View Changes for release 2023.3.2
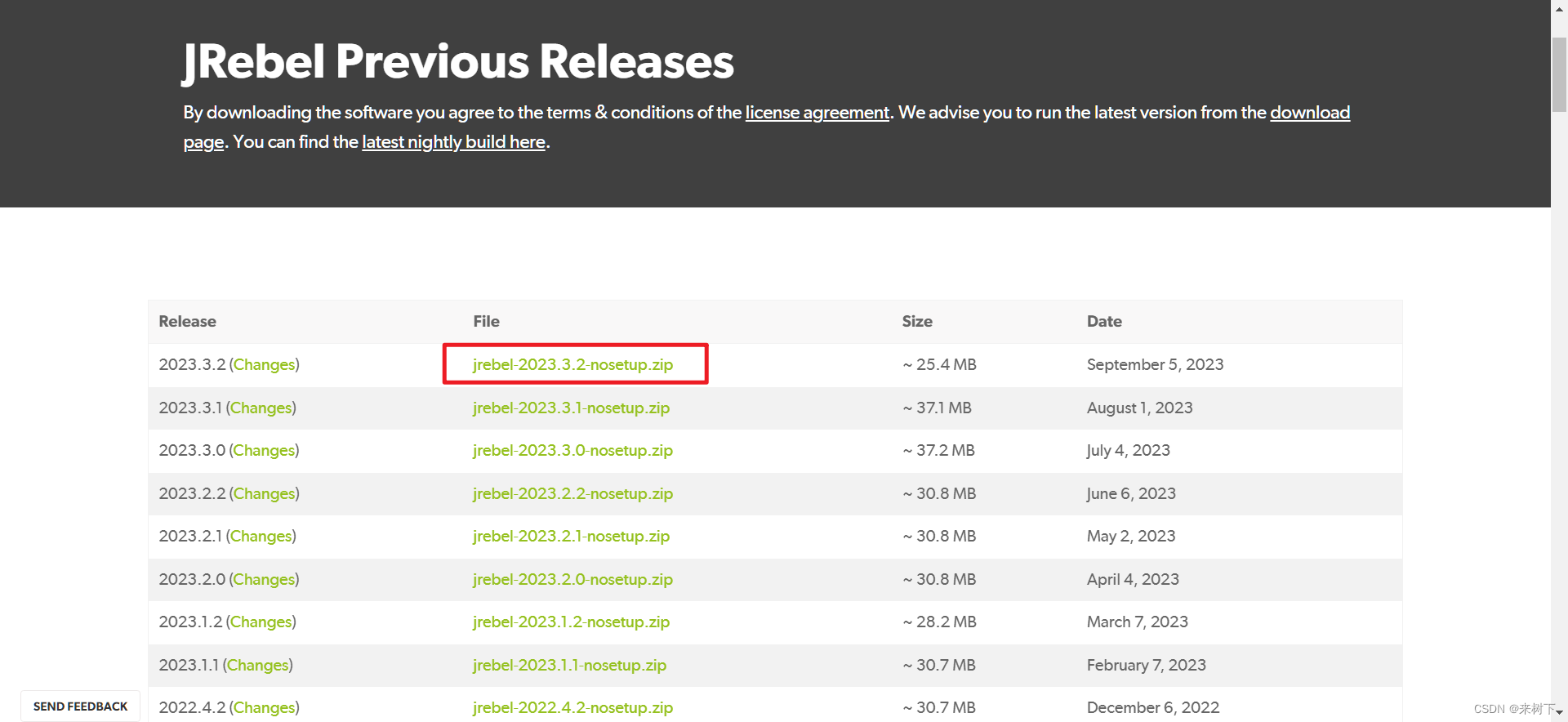The width and height of the screenshot is (1568, 722). click(x=264, y=364)
